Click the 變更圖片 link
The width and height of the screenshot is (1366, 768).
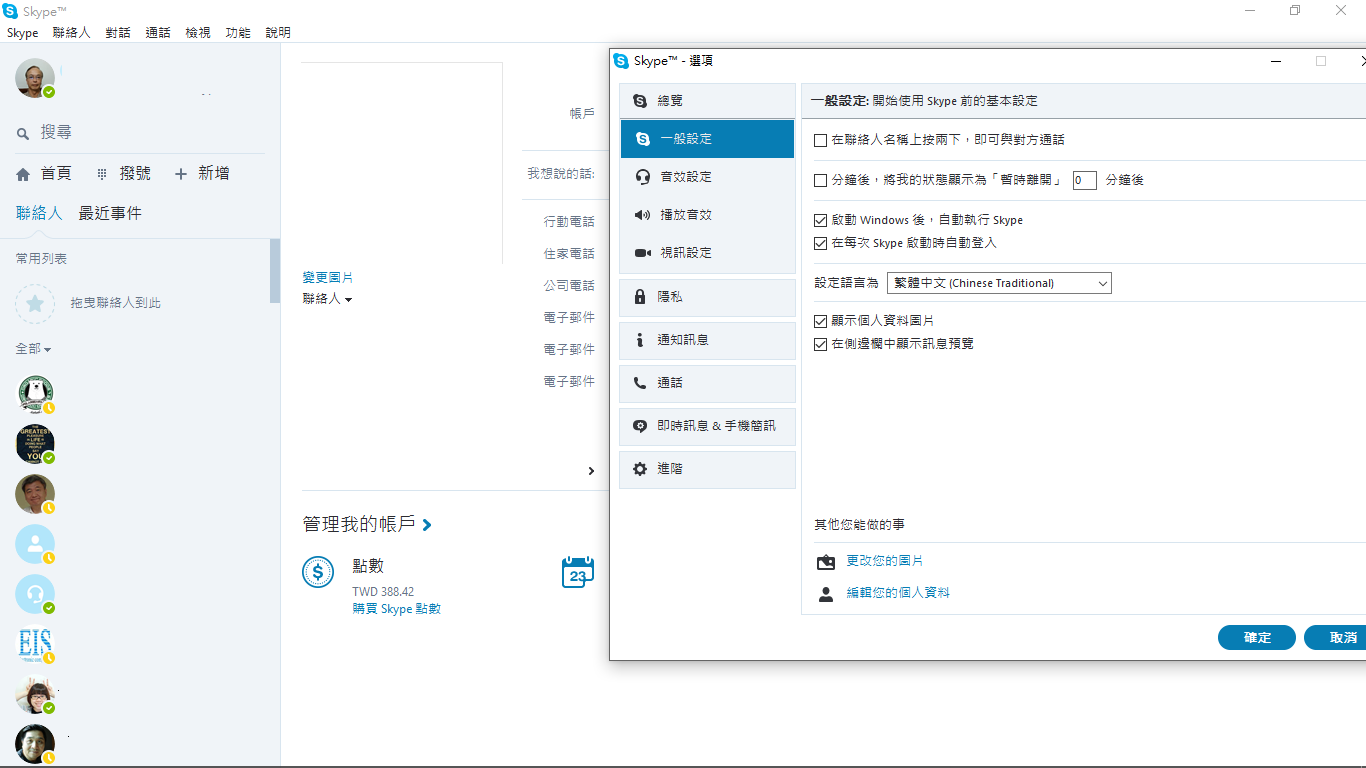[x=328, y=277]
